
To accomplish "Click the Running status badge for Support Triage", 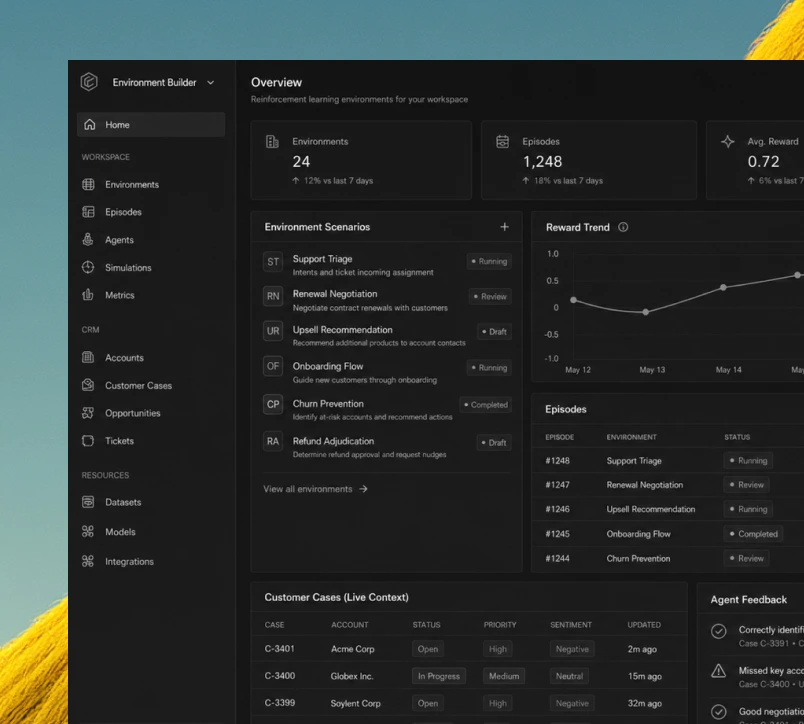I will [489, 262].
